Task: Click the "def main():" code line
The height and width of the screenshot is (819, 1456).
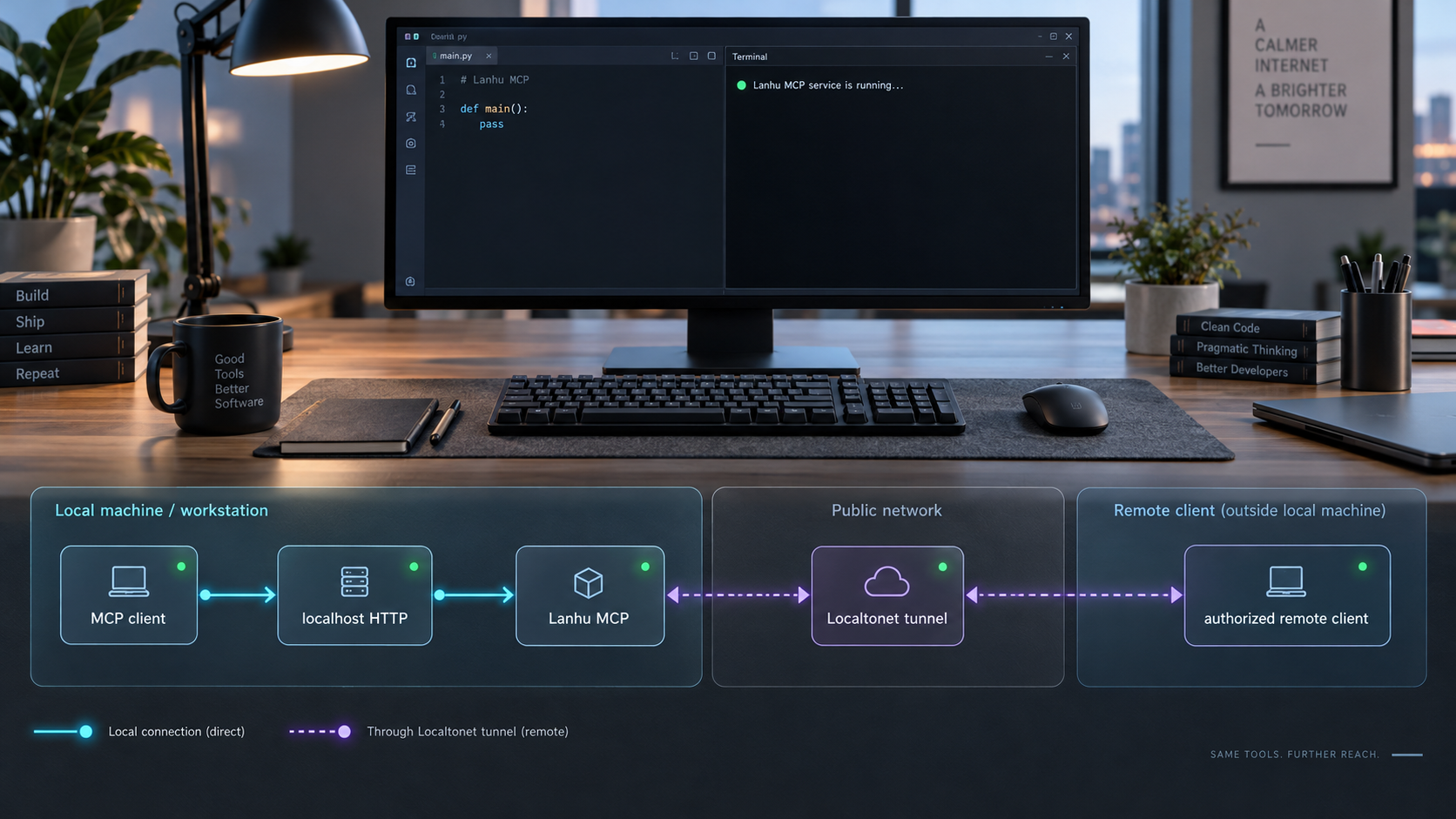Action: (x=494, y=109)
